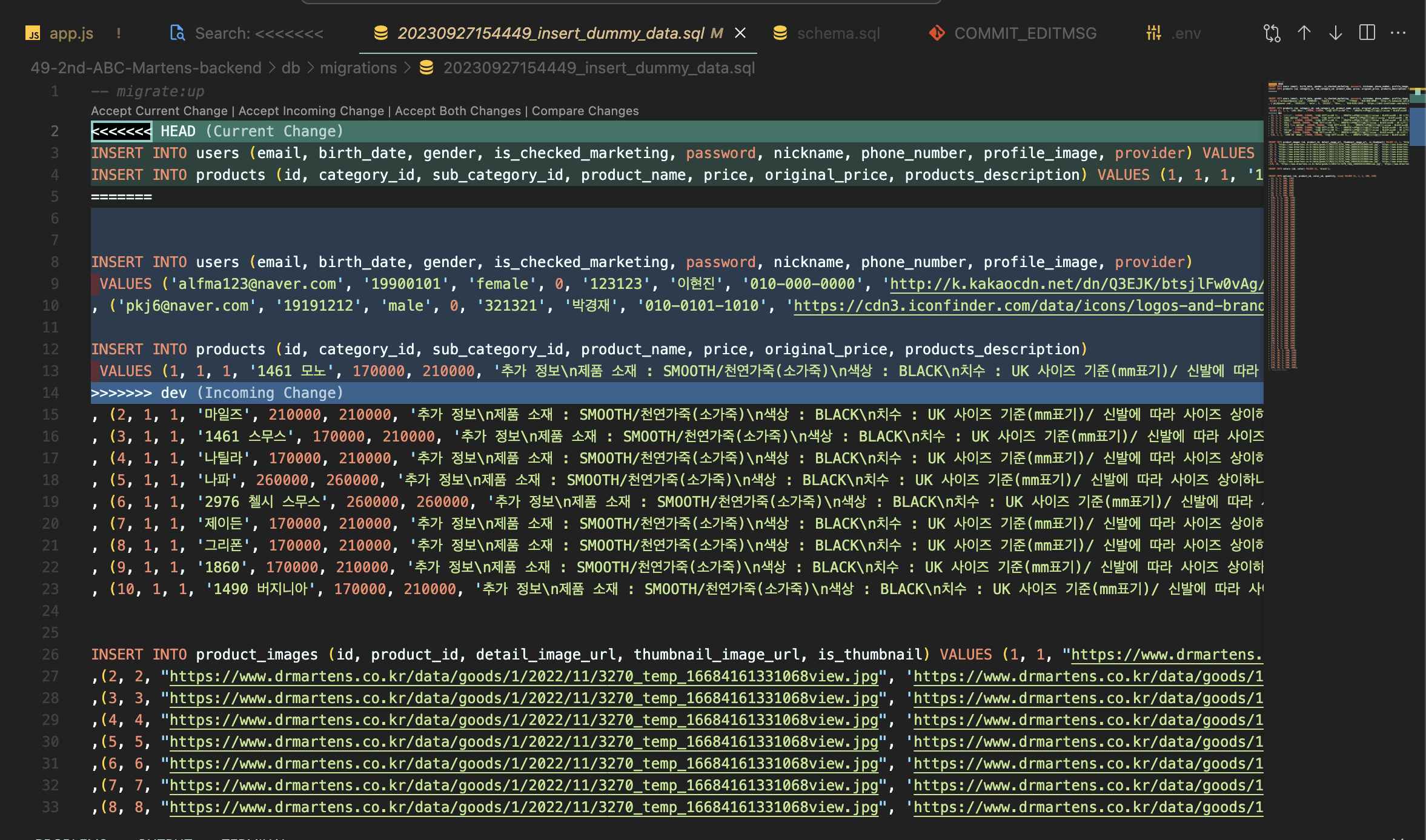Switch to the app.js tab
1426x840 pixels.
(x=71, y=33)
